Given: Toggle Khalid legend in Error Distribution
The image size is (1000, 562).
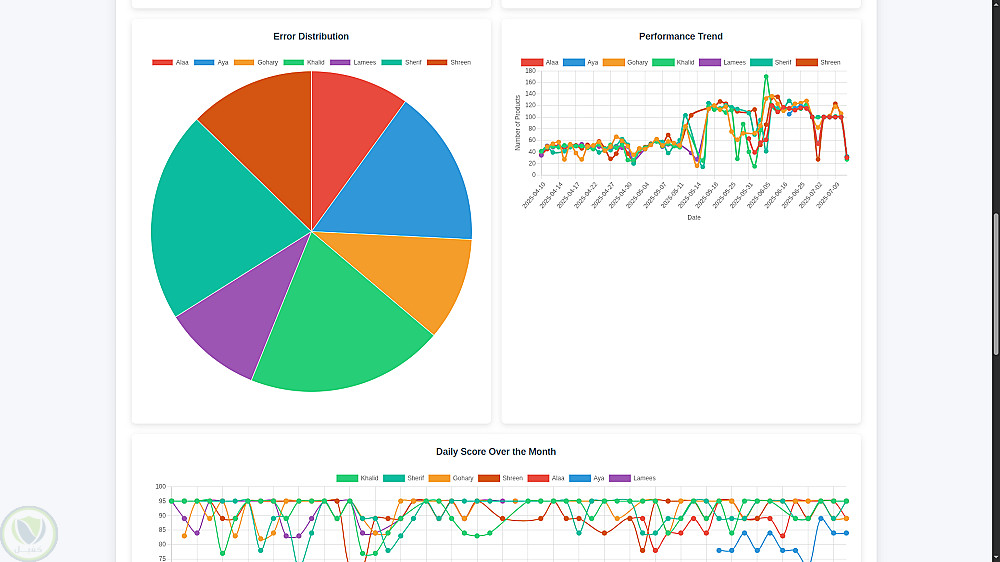Looking at the screenshot, I should click(304, 63).
